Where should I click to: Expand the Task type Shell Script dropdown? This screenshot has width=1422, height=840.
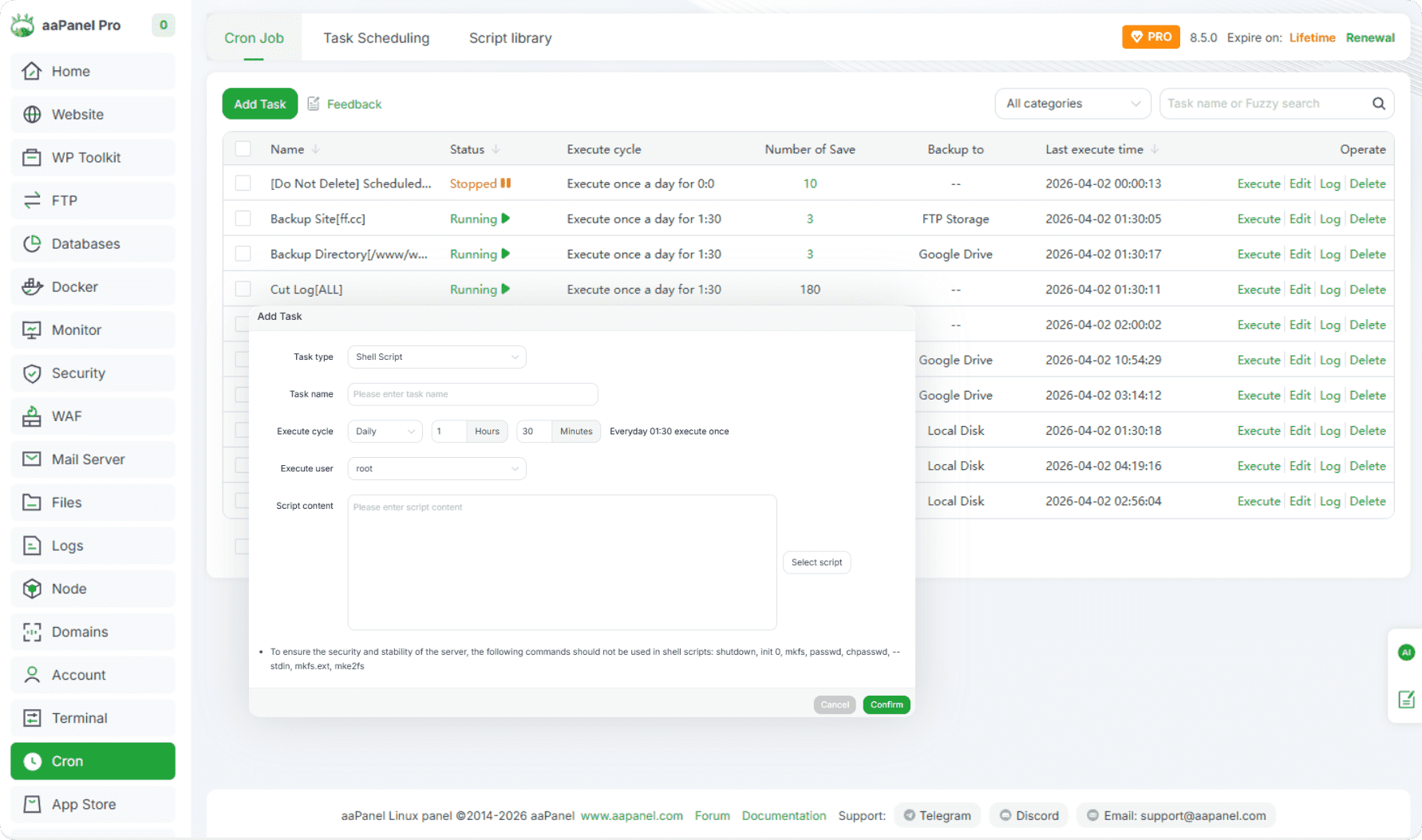436,357
